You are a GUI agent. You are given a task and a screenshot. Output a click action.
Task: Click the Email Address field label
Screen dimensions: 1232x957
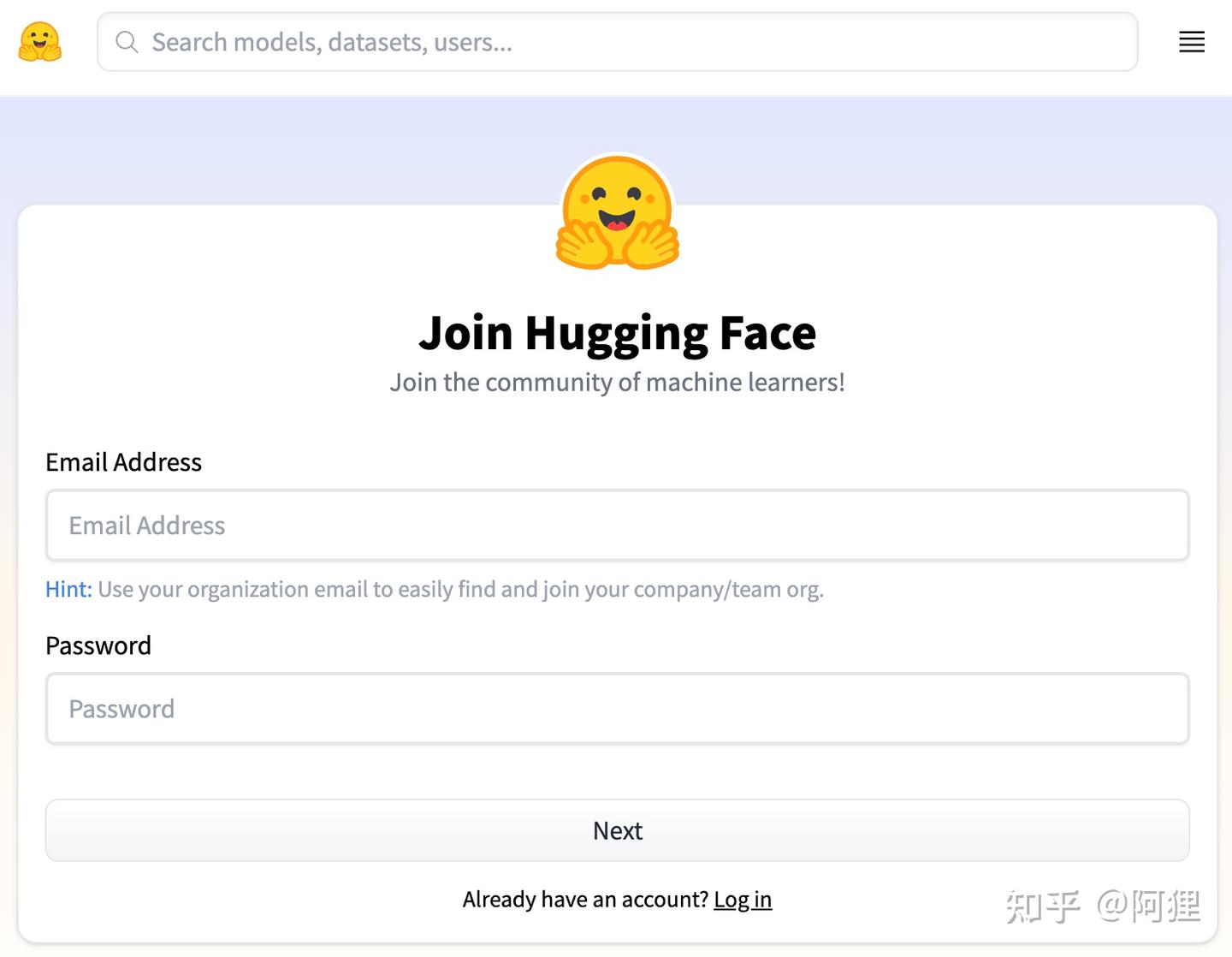pyautogui.click(x=123, y=462)
